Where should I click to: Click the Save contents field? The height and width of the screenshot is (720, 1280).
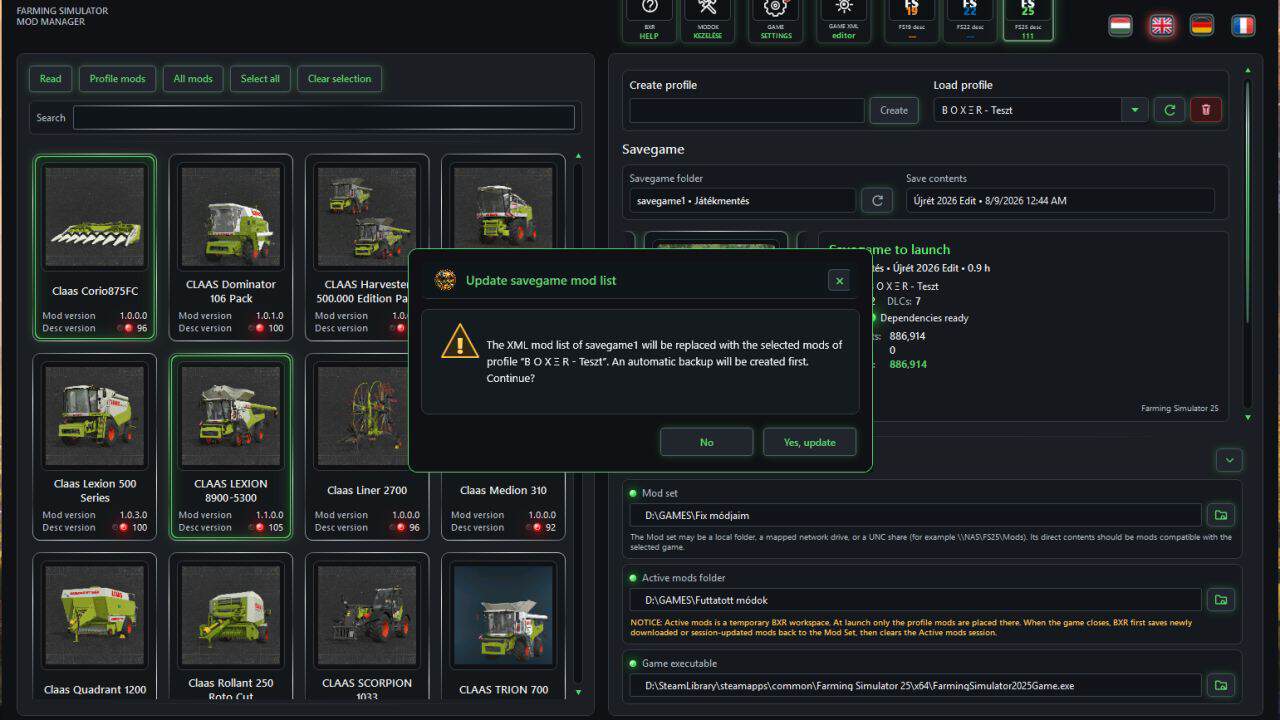[x=1060, y=201]
